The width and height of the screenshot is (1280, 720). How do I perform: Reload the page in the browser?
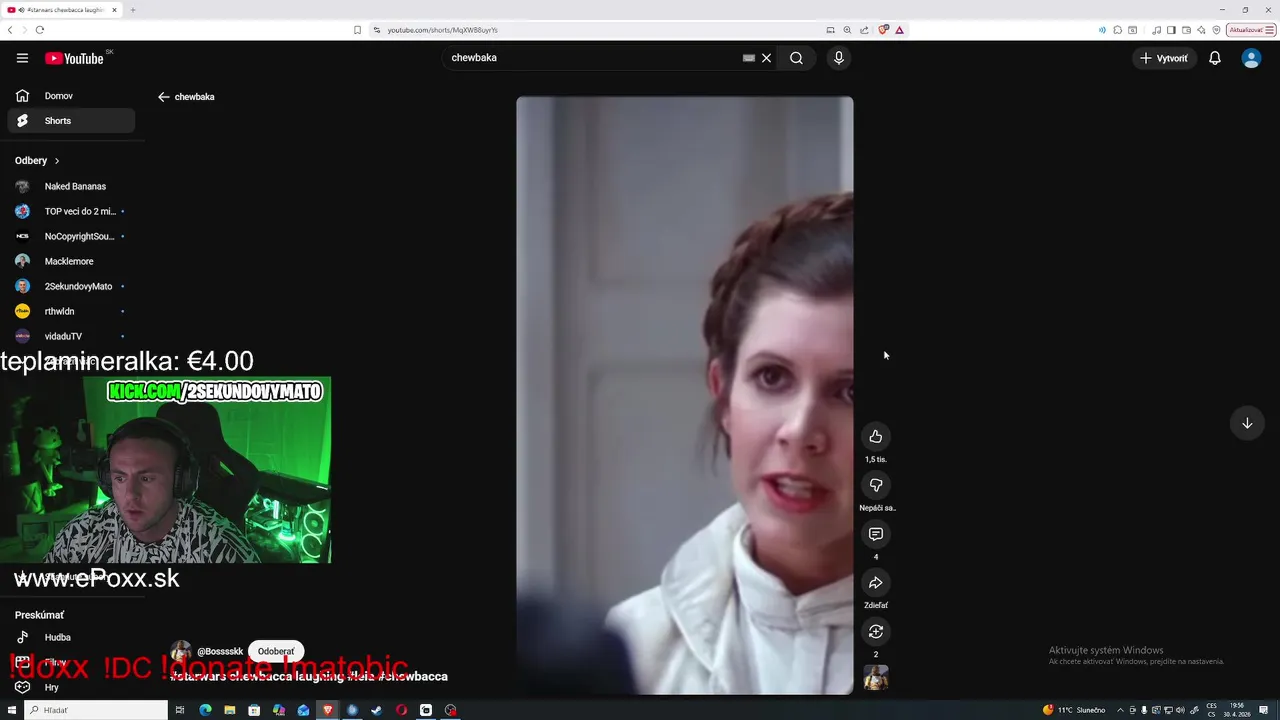40,30
